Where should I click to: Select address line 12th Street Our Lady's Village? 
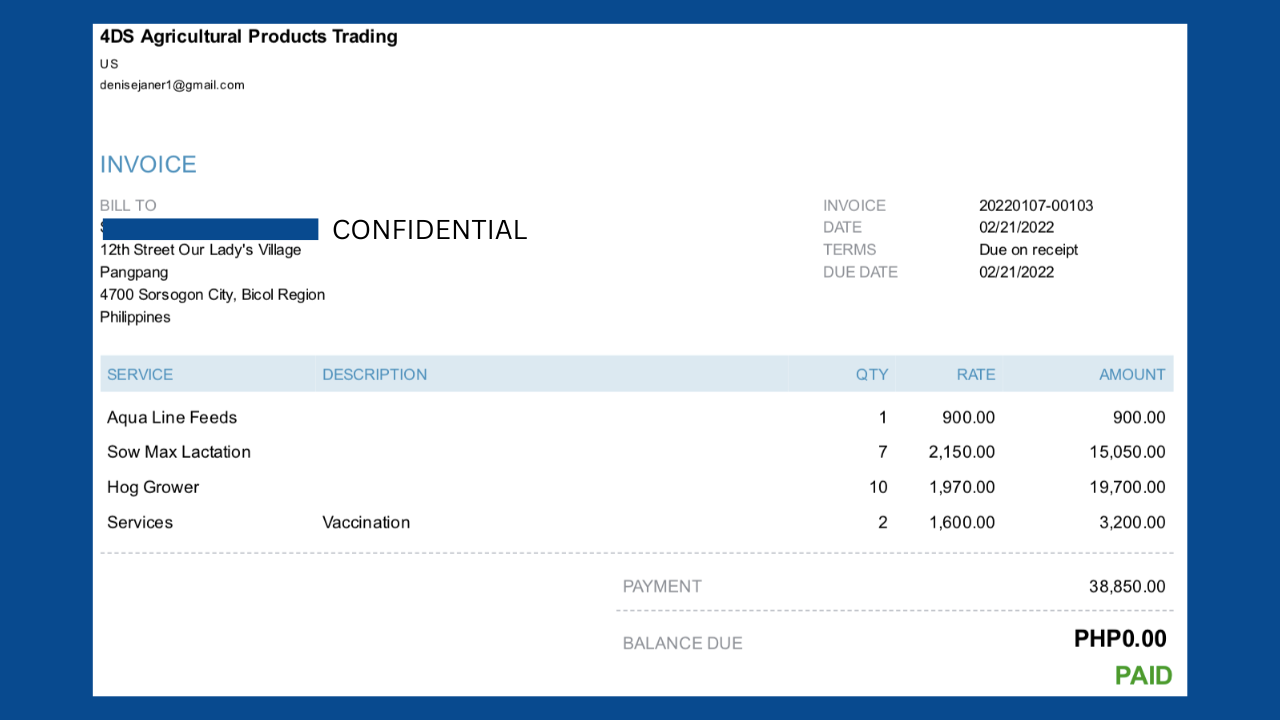(x=200, y=250)
